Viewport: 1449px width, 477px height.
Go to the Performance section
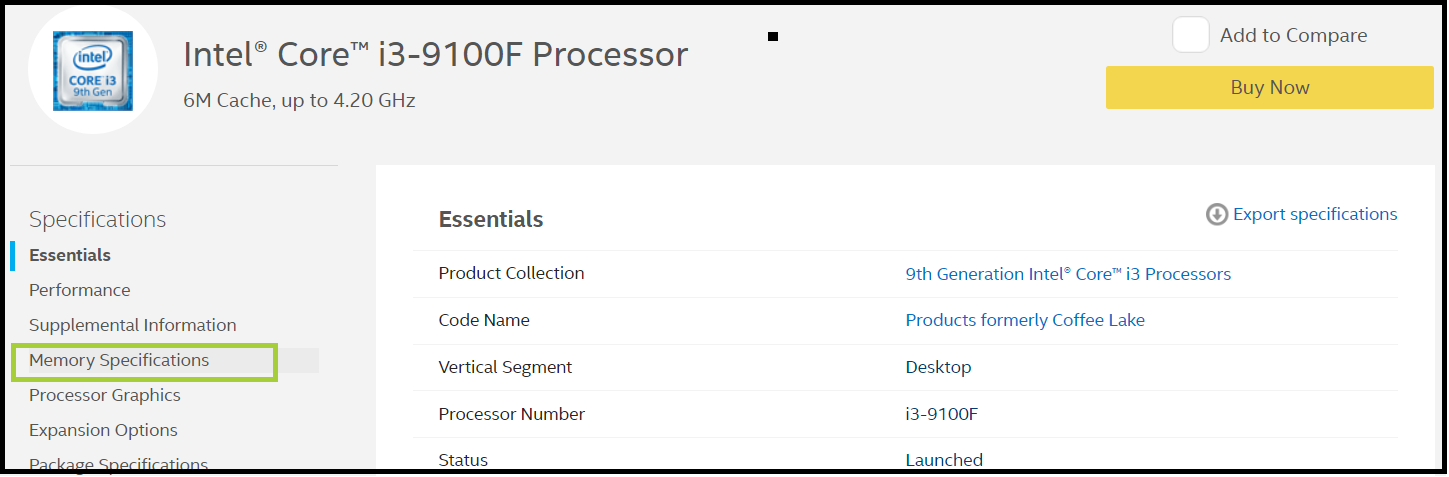pos(80,290)
